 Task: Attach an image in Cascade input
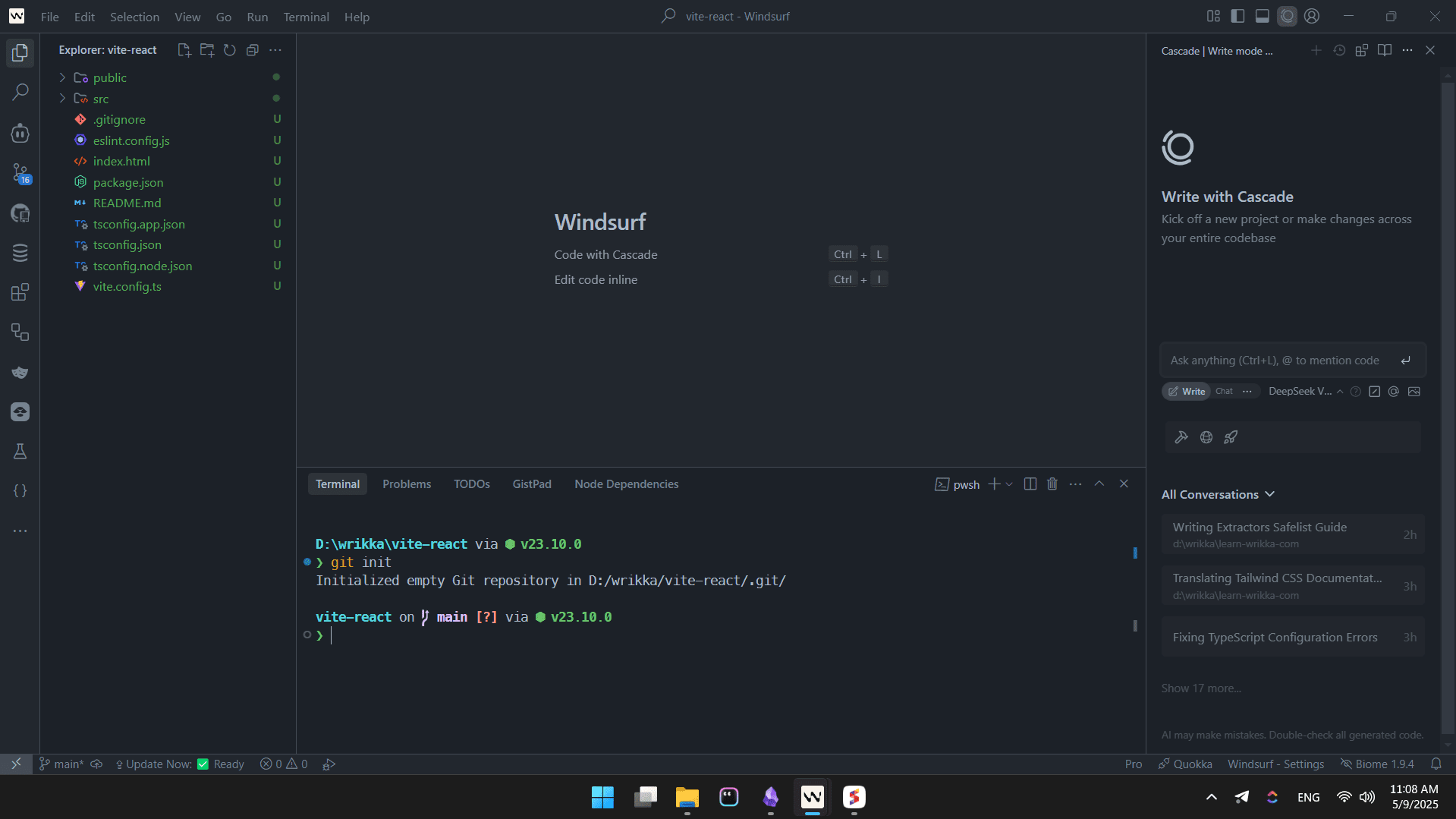coord(1414,392)
